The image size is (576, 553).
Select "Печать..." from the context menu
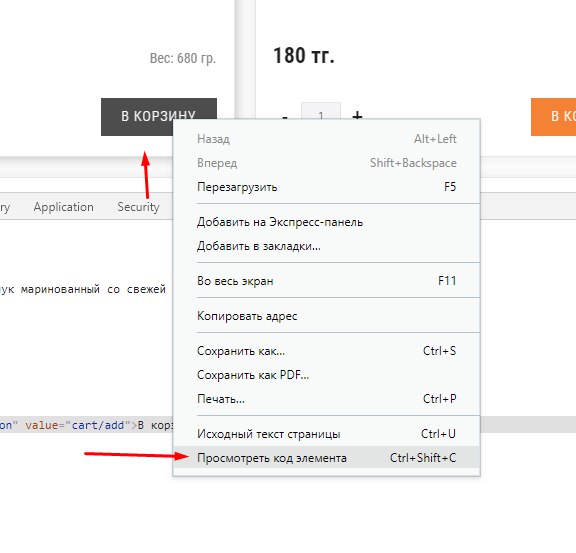click(x=326, y=399)
